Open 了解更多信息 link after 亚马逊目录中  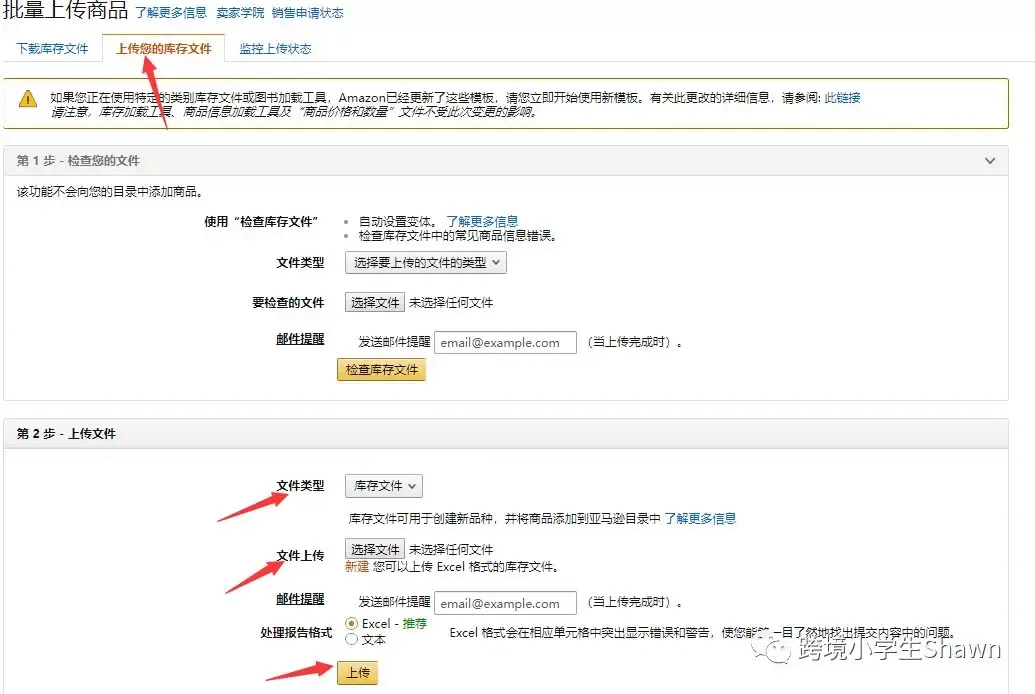(700, 518)
